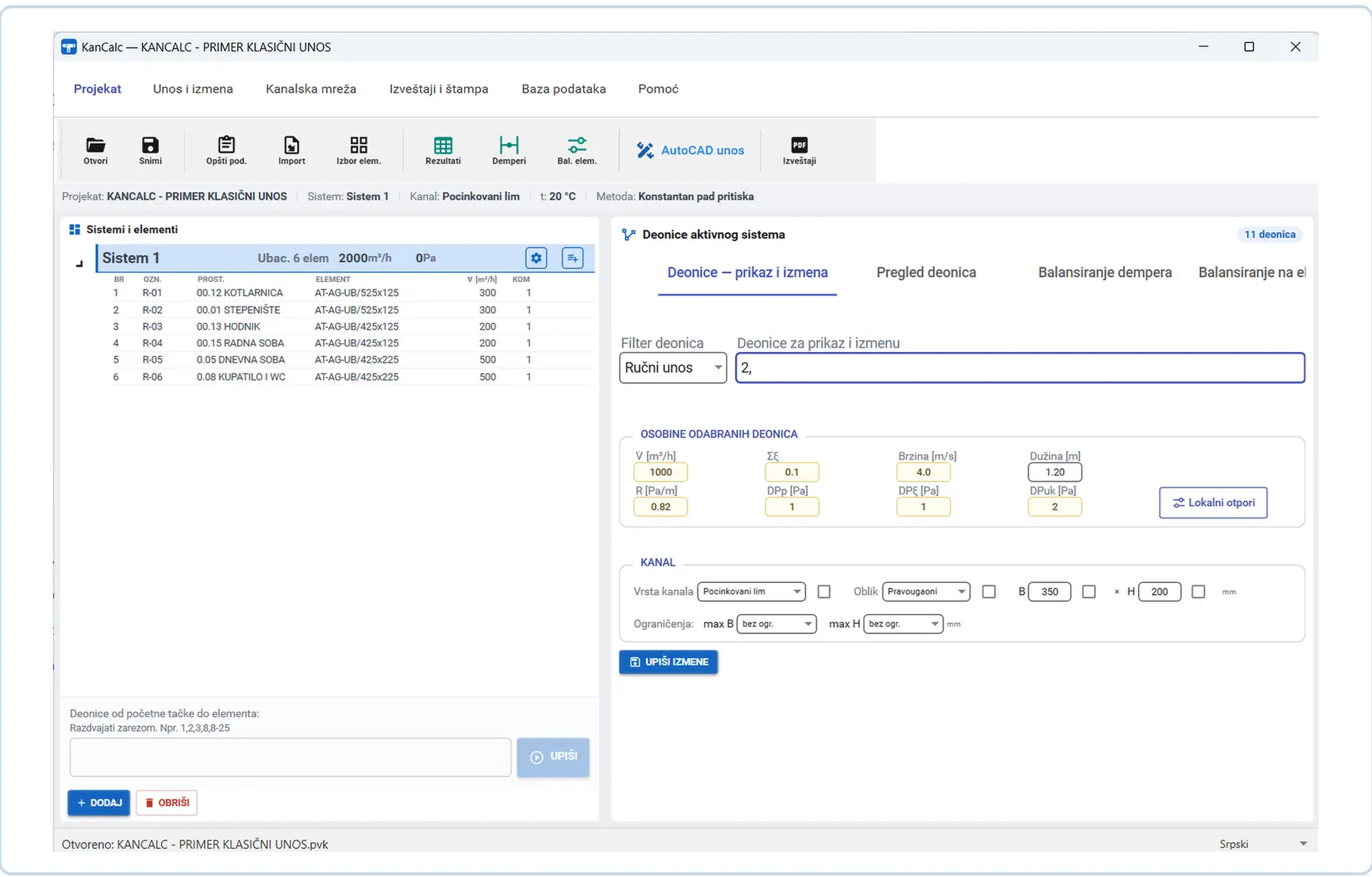1372x877 pixels.
Task: Click the OBRIŠI delete button
Action: [167, 803]
